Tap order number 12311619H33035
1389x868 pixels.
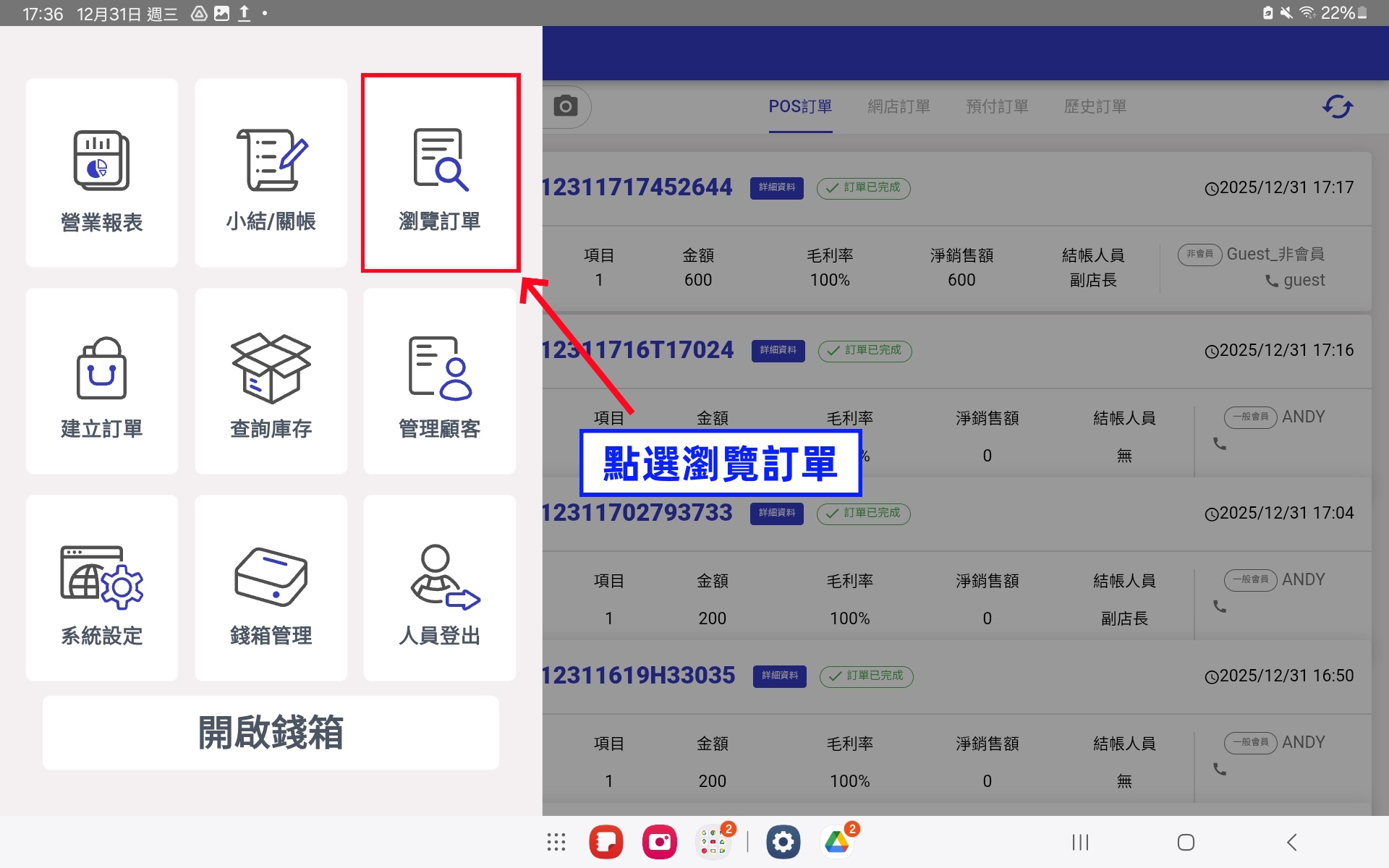[639, 676]
